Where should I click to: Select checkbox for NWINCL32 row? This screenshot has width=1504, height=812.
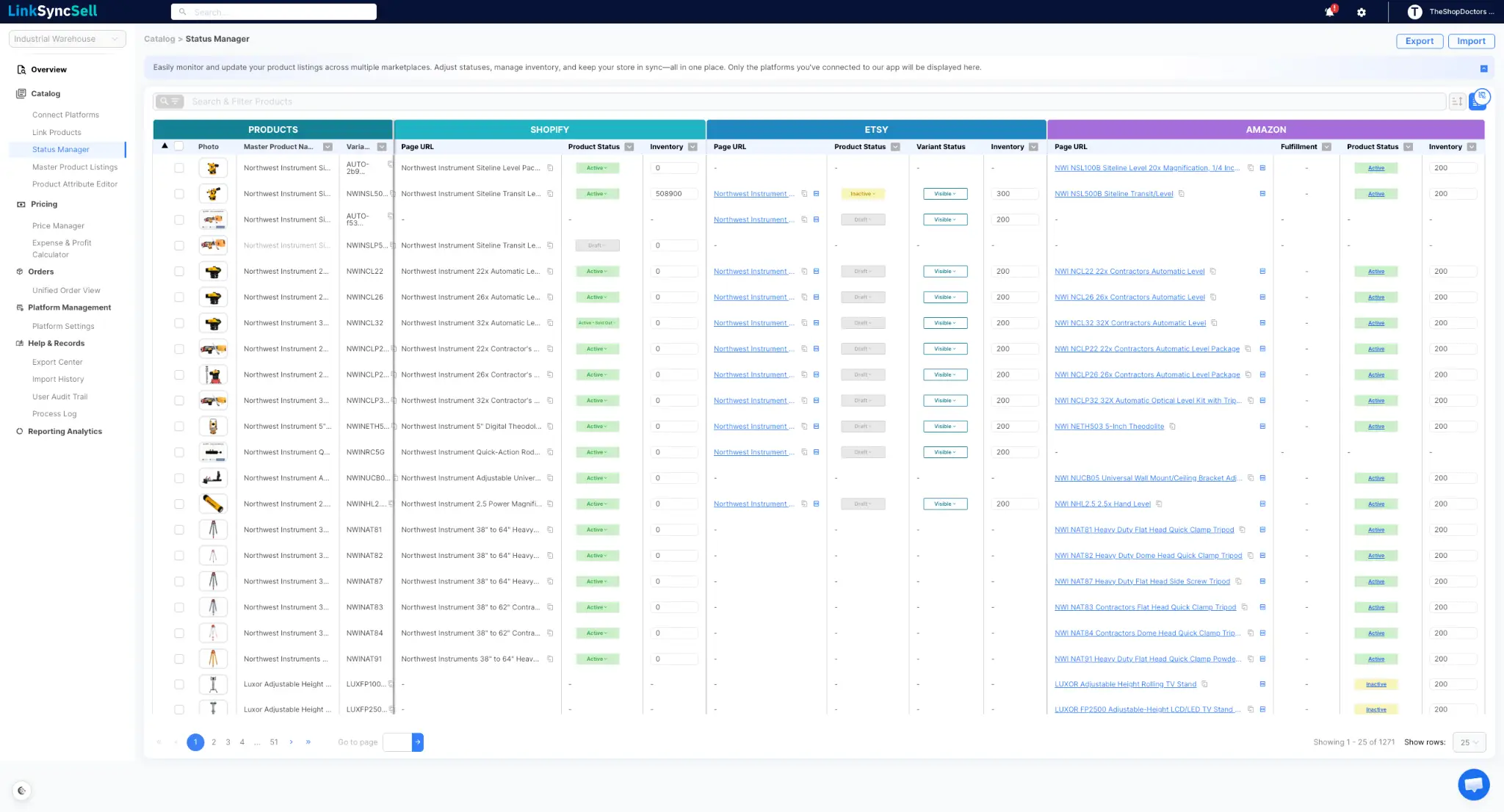click(x=179, y=323)
